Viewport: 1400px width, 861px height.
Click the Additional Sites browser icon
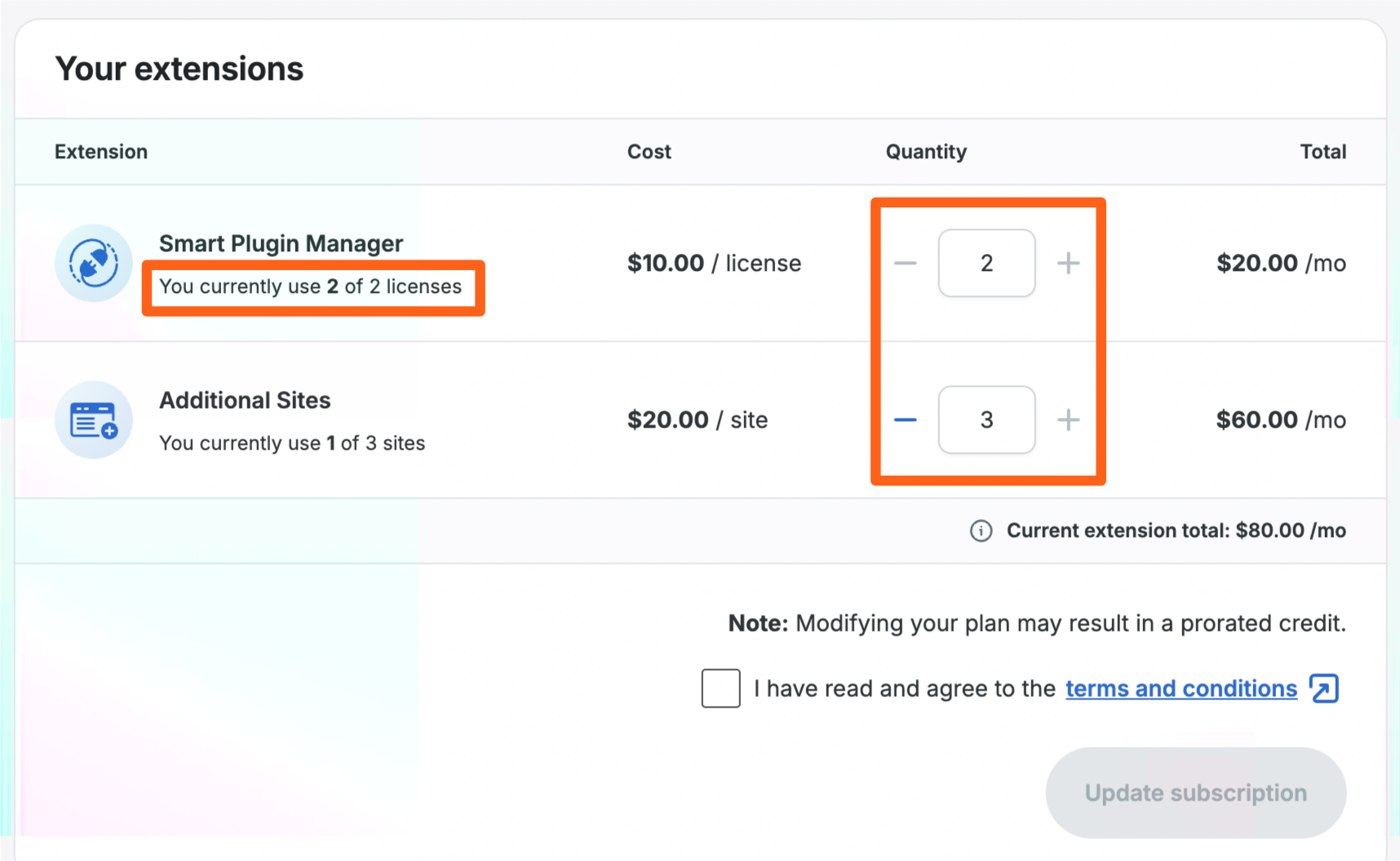pos(94,420)
